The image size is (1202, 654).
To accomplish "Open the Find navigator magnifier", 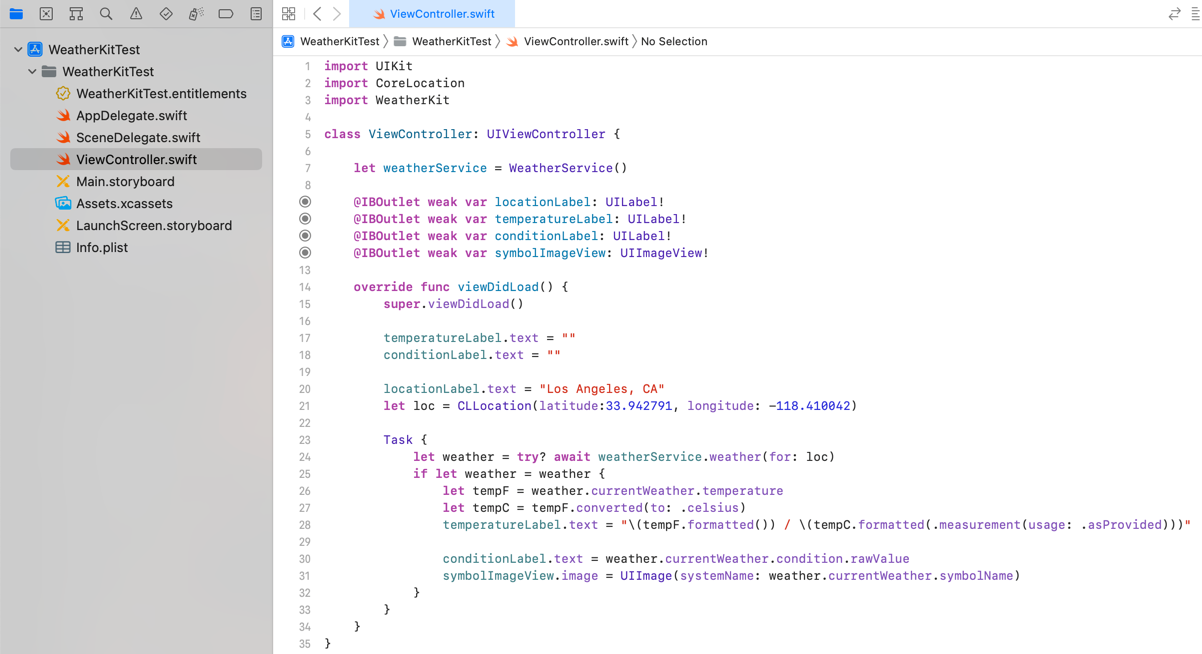I will [x=106, y=14].
